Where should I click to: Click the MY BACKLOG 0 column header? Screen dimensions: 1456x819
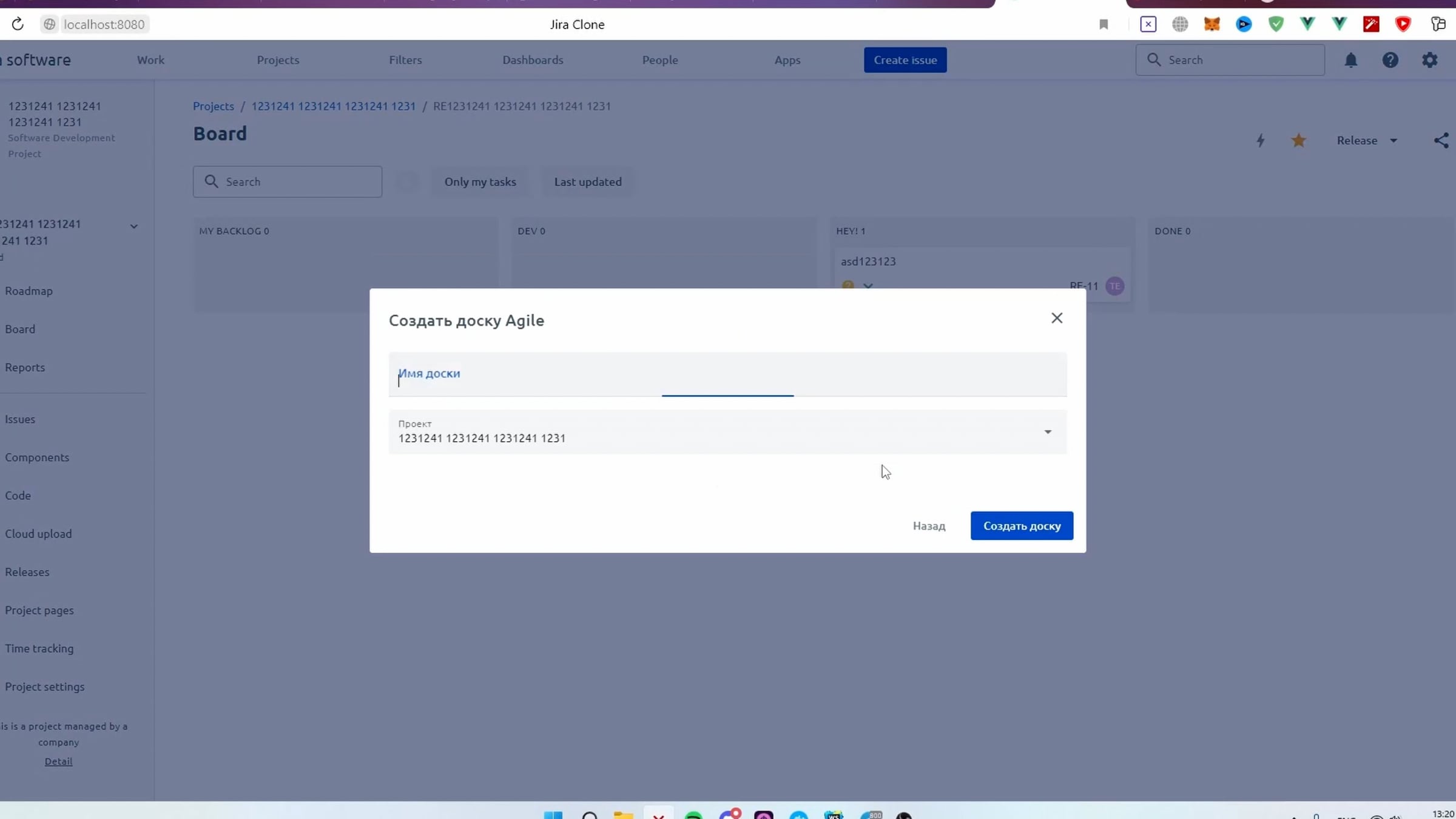pos(234,231)
